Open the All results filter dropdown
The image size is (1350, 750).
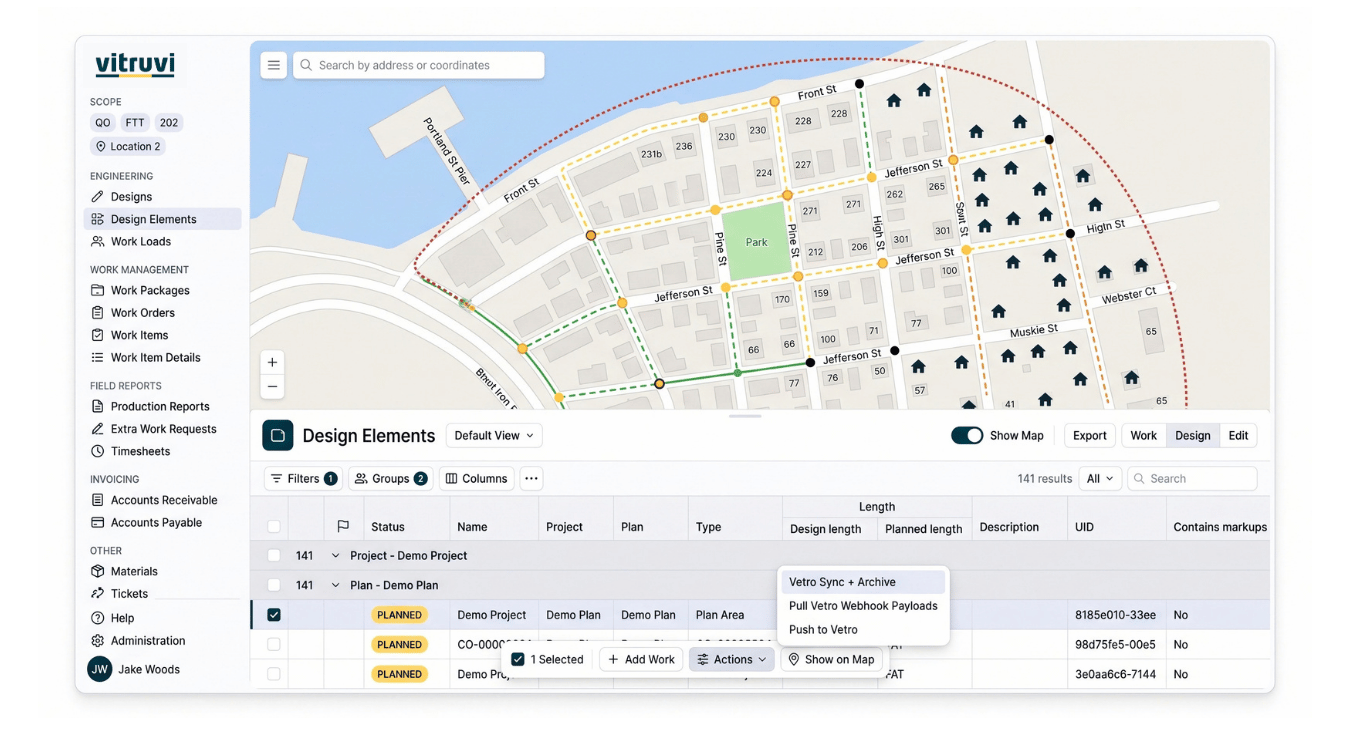point(1100,479)
